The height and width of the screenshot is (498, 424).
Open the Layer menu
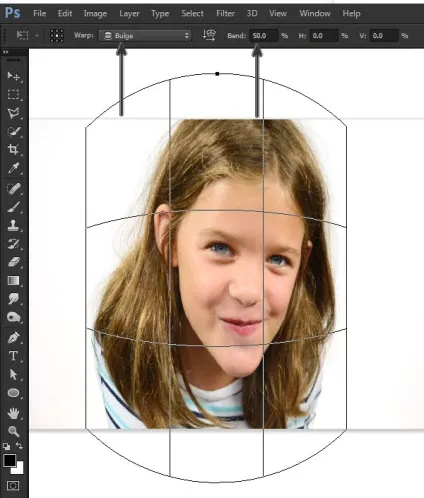[129, 14]
